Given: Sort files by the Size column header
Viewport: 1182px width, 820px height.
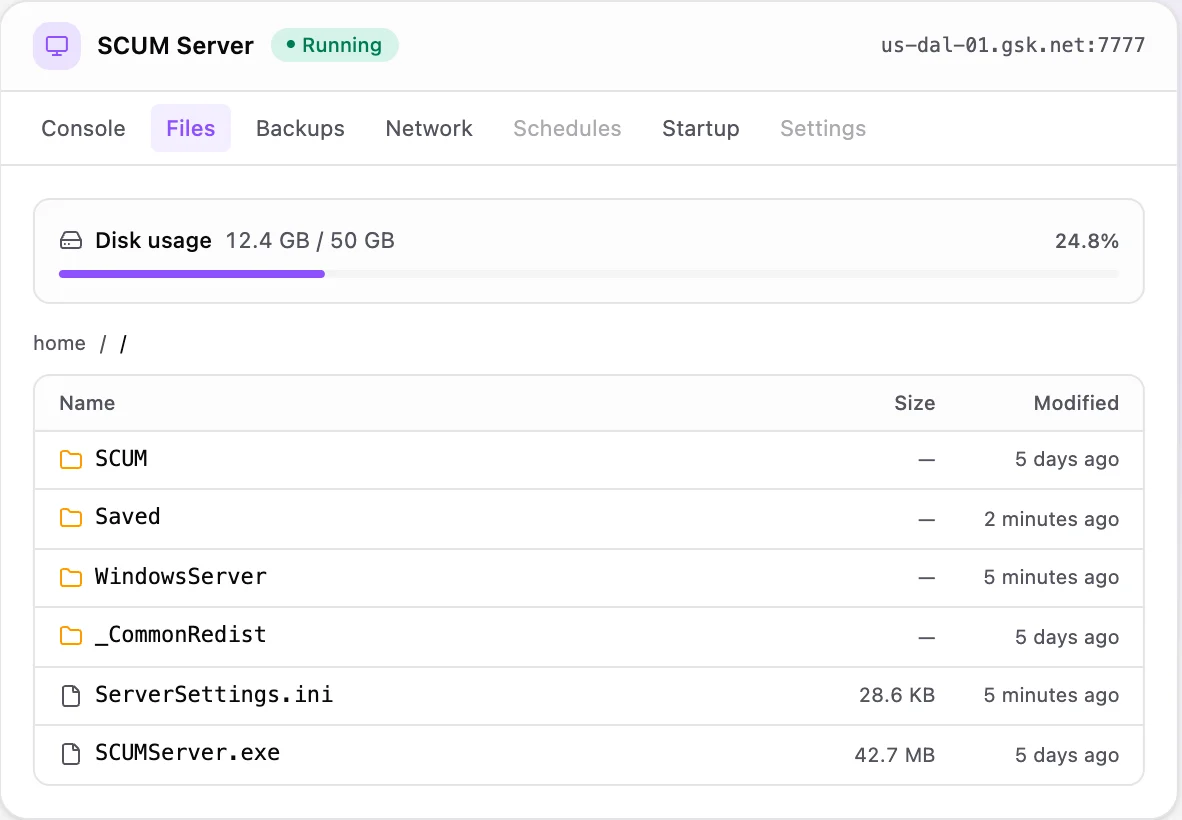Looking at the screenshot, I should click(x=914, y=403).
